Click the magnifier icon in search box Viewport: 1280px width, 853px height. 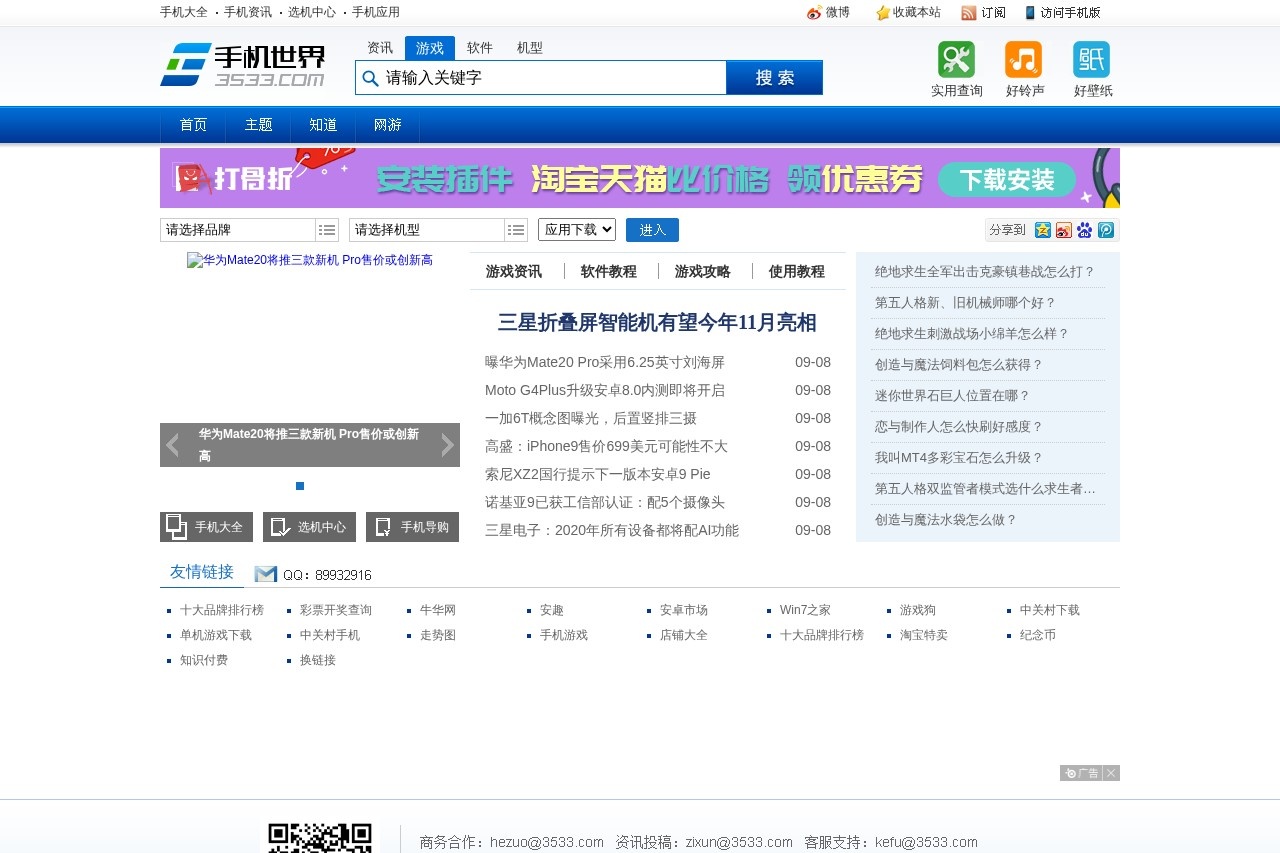click(370, 78)
